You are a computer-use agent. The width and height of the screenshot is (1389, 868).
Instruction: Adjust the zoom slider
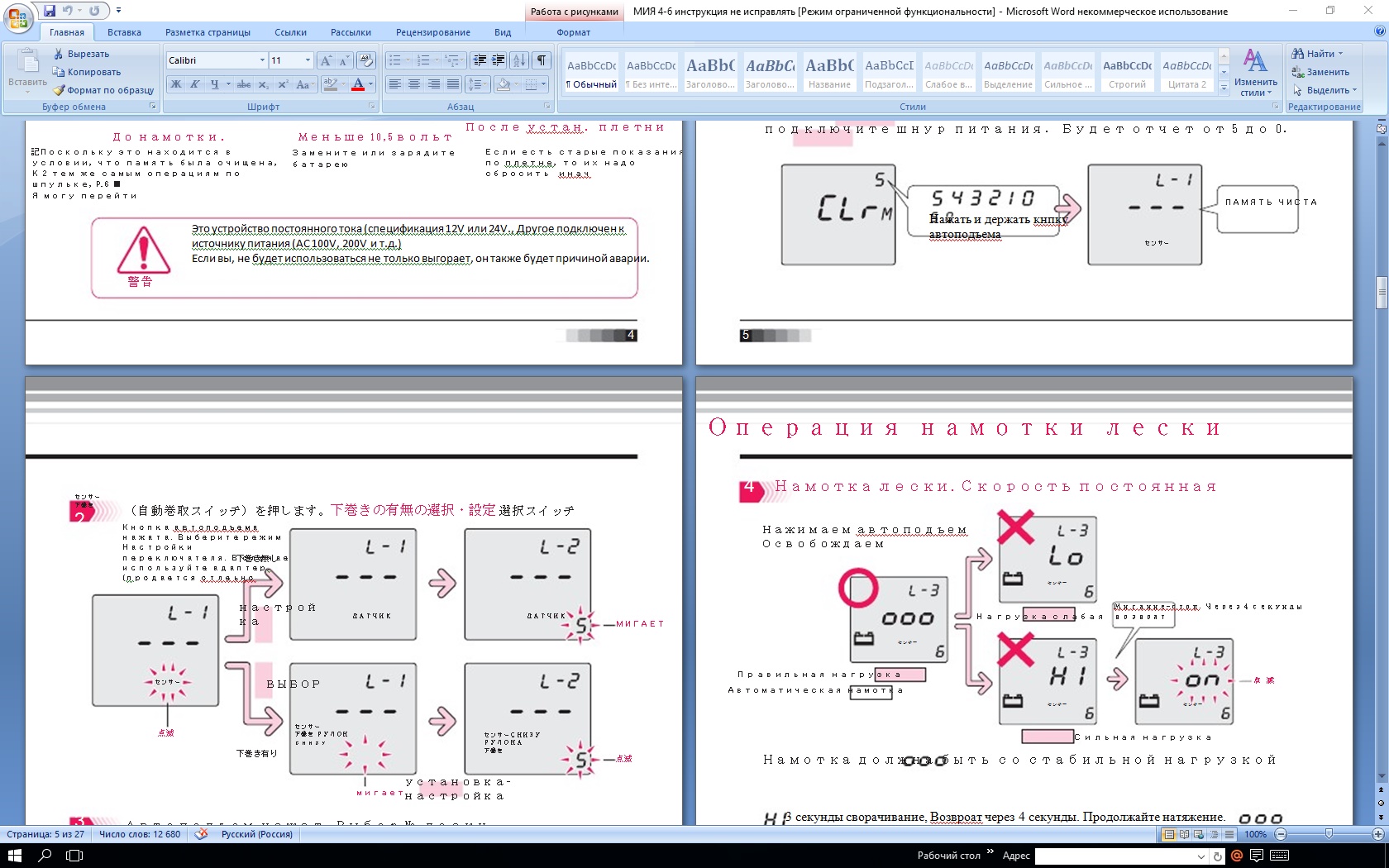pos(1329,834)
